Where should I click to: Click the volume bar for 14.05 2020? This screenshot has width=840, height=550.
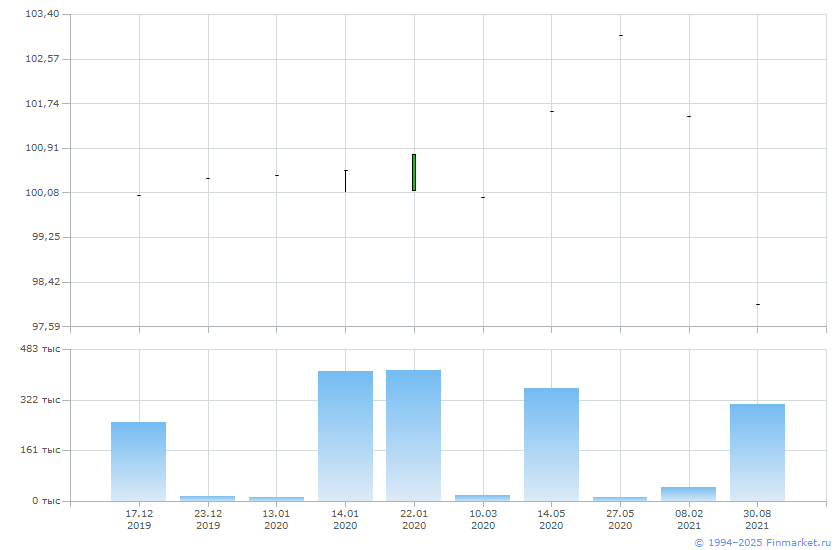551,444
